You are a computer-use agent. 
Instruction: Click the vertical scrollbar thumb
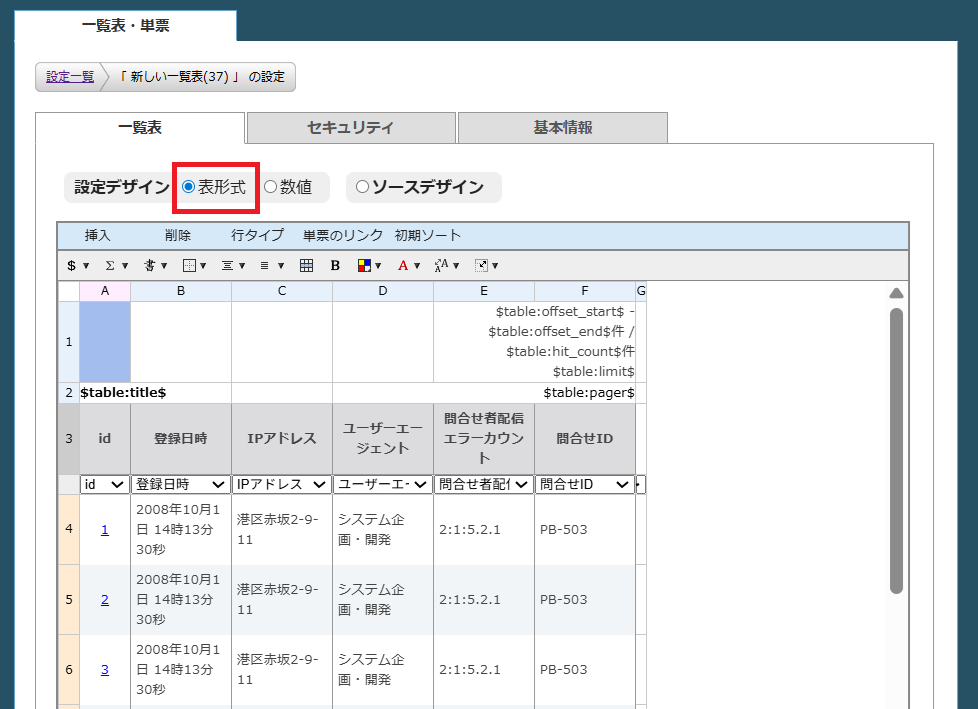(x=896, y=451)
